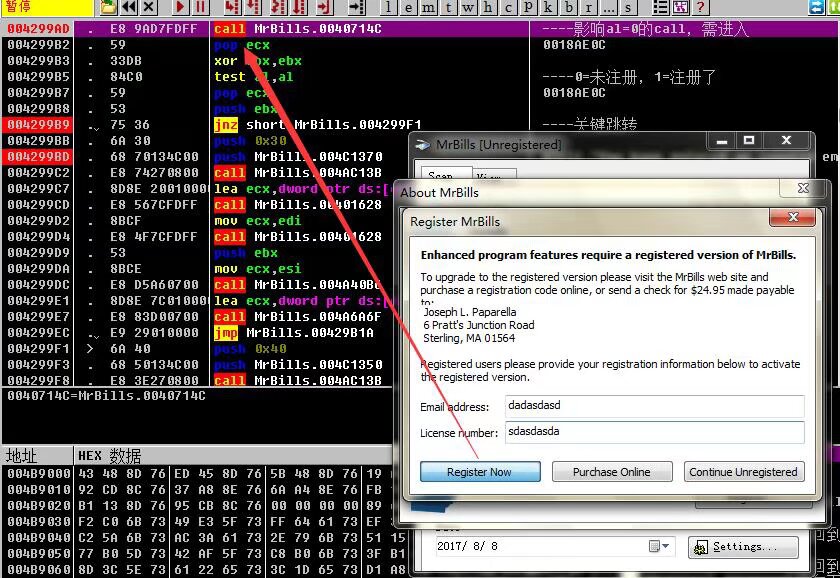
Task: Show Windows list via the 'w' button
Action: coord(468,7)
